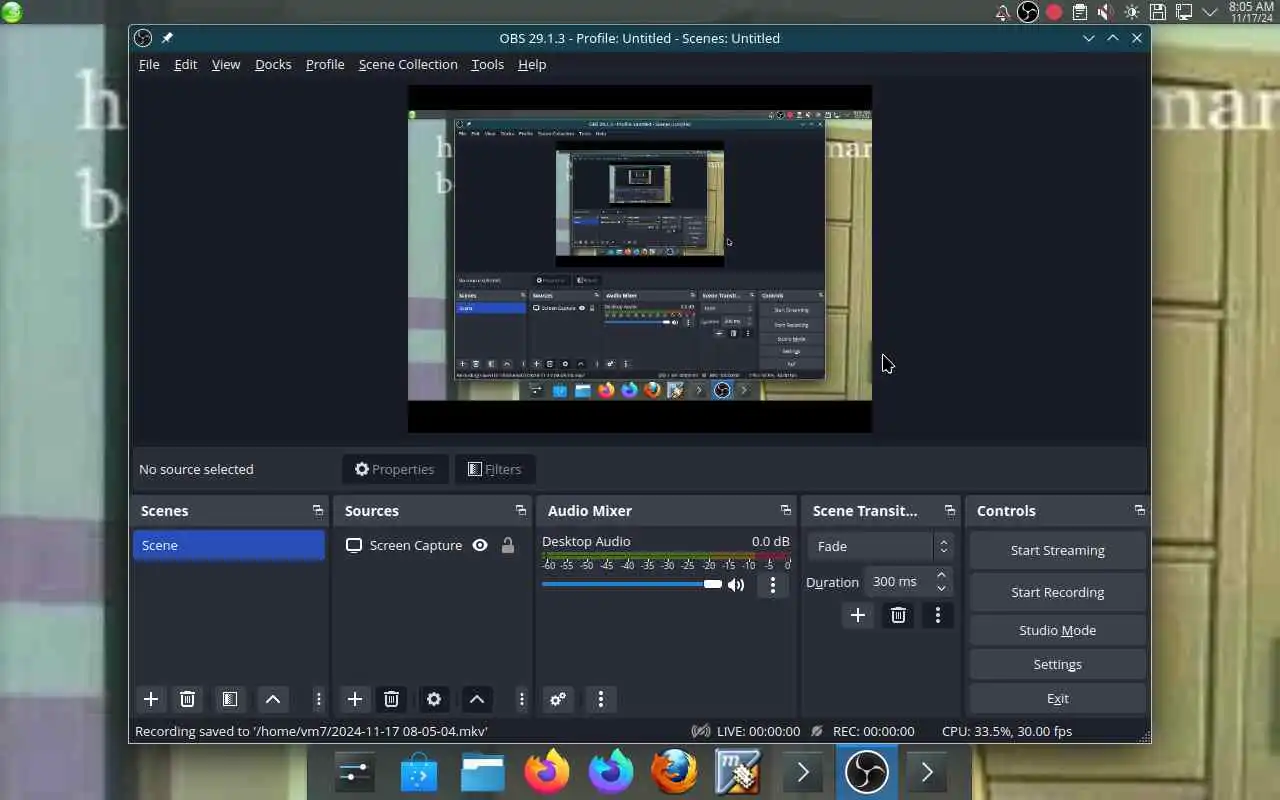
Task: Toggle visibility of Screen Capture source
Action: [x=480, y=545]
